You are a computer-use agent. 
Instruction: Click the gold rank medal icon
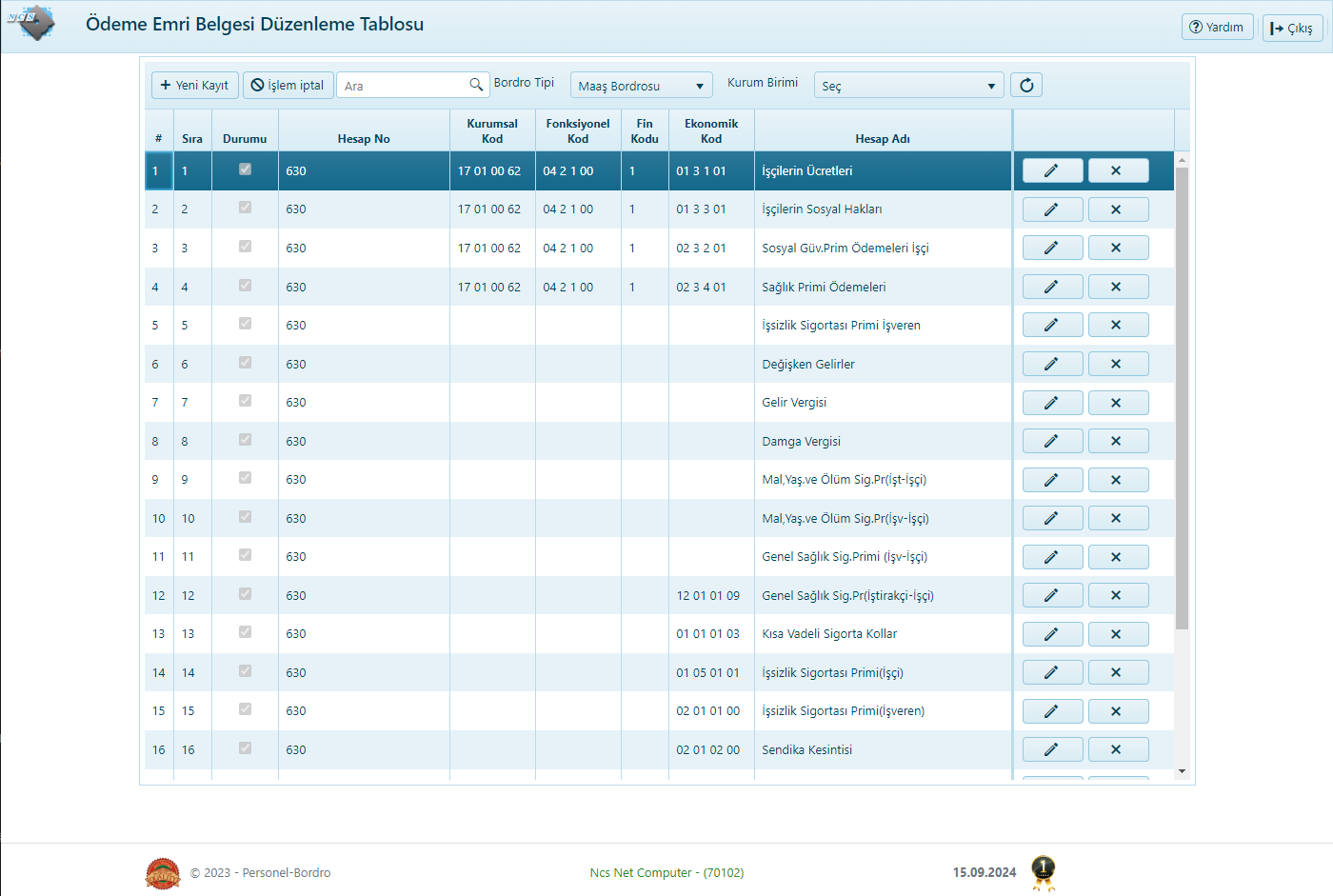(1044, 872)
